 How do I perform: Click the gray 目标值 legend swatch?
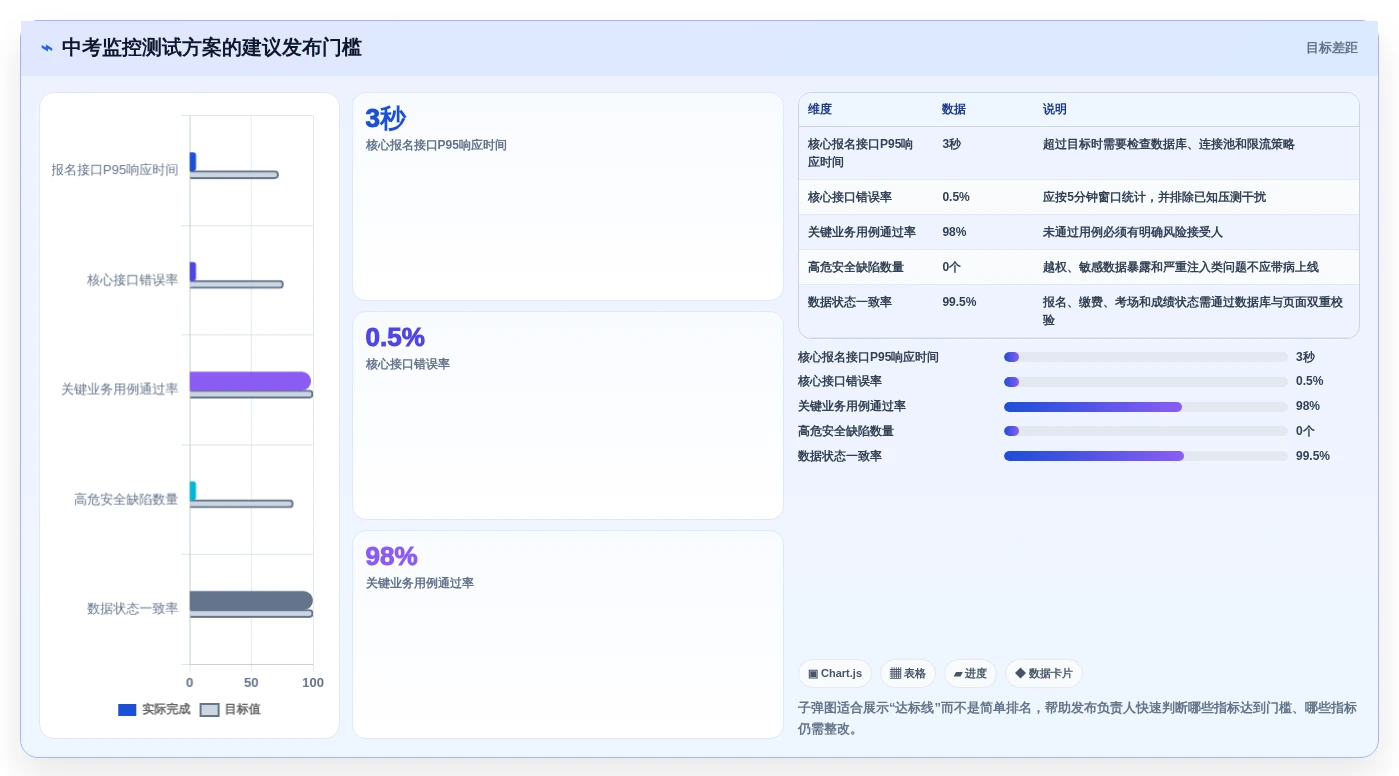pyautogui.click(x=209, y=710)
